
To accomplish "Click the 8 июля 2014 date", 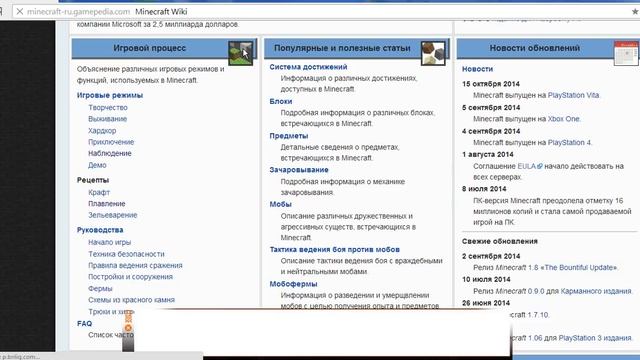I will (x=484, y=189).
